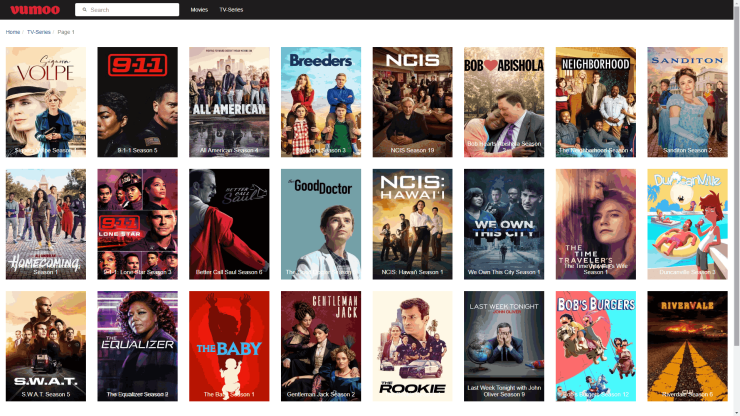Open We Own This City poster
The width and height of the screenshot is (740, 416).
tap(504, 224)
